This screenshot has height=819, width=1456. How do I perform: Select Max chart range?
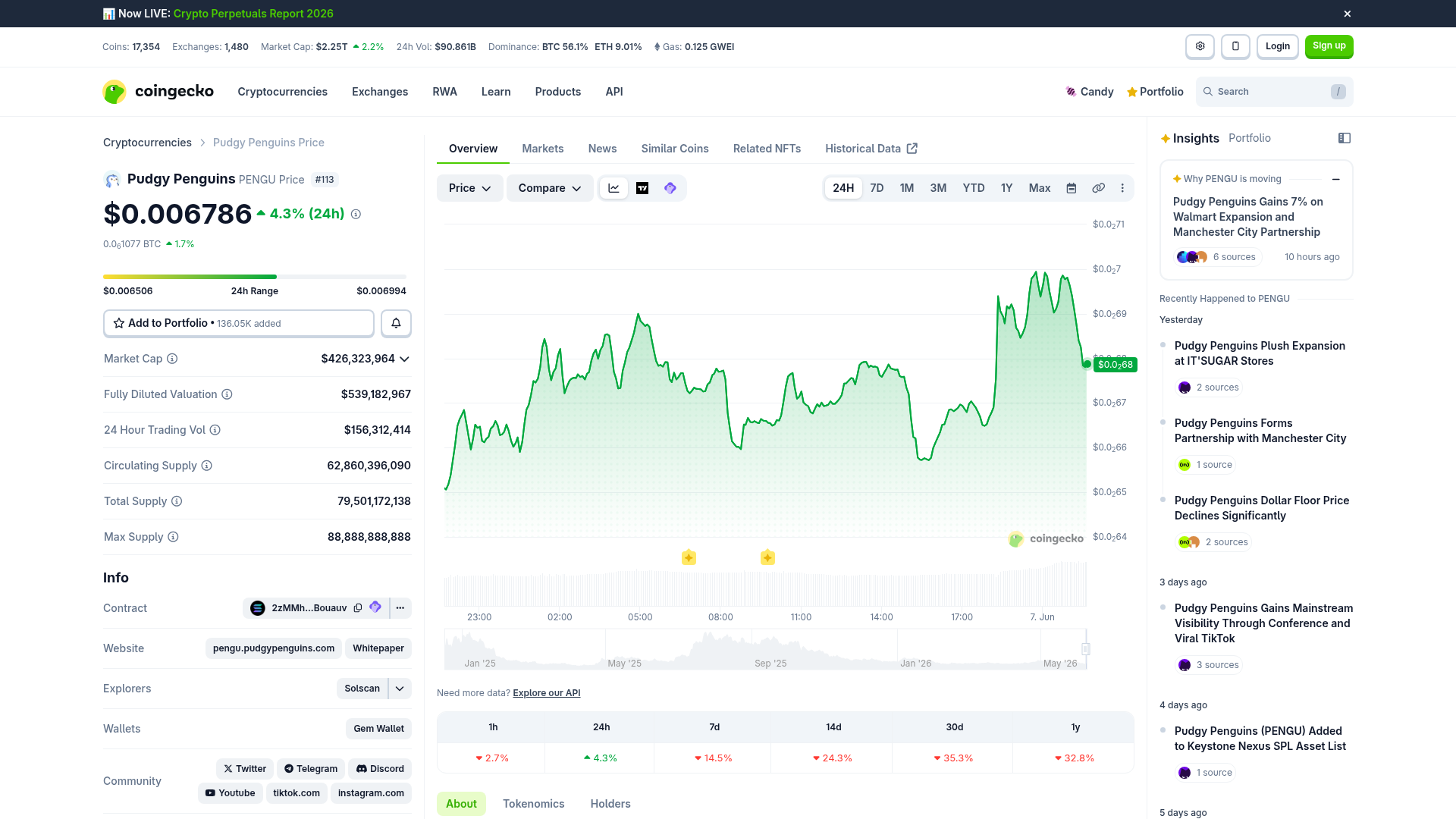[x=1040, y=188]
